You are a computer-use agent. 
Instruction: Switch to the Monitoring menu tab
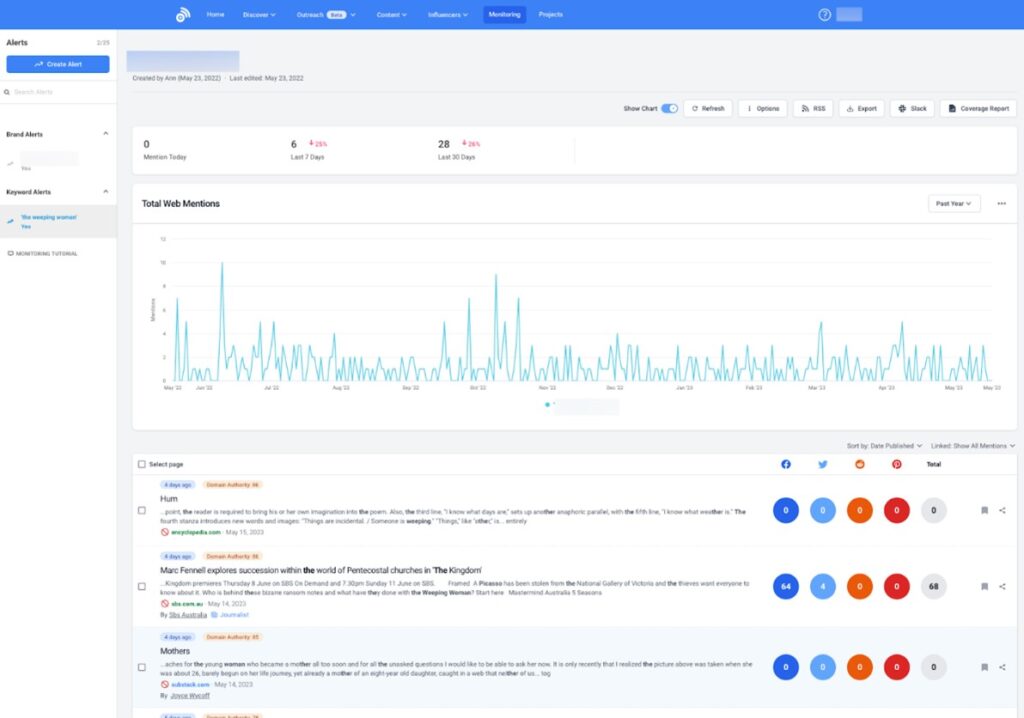(x=504, y=14)
